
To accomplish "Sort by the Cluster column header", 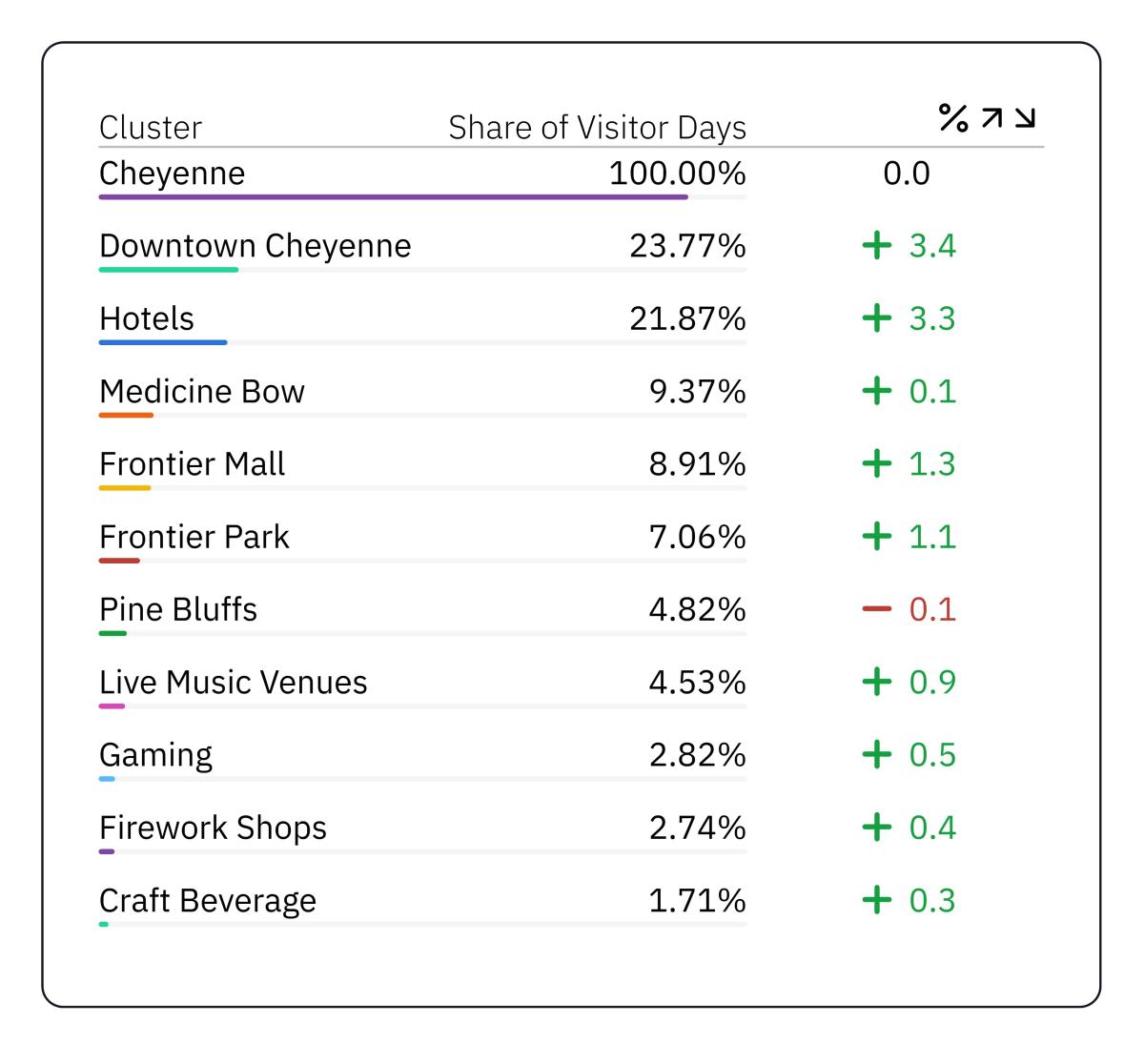I will click(151, 128).
